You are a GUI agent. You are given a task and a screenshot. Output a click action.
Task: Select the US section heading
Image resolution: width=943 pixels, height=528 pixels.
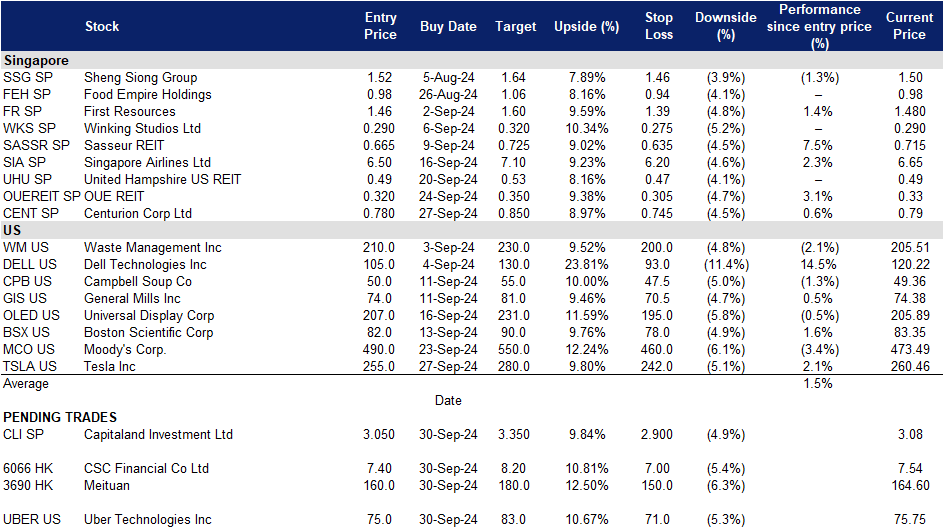(12, 230)
